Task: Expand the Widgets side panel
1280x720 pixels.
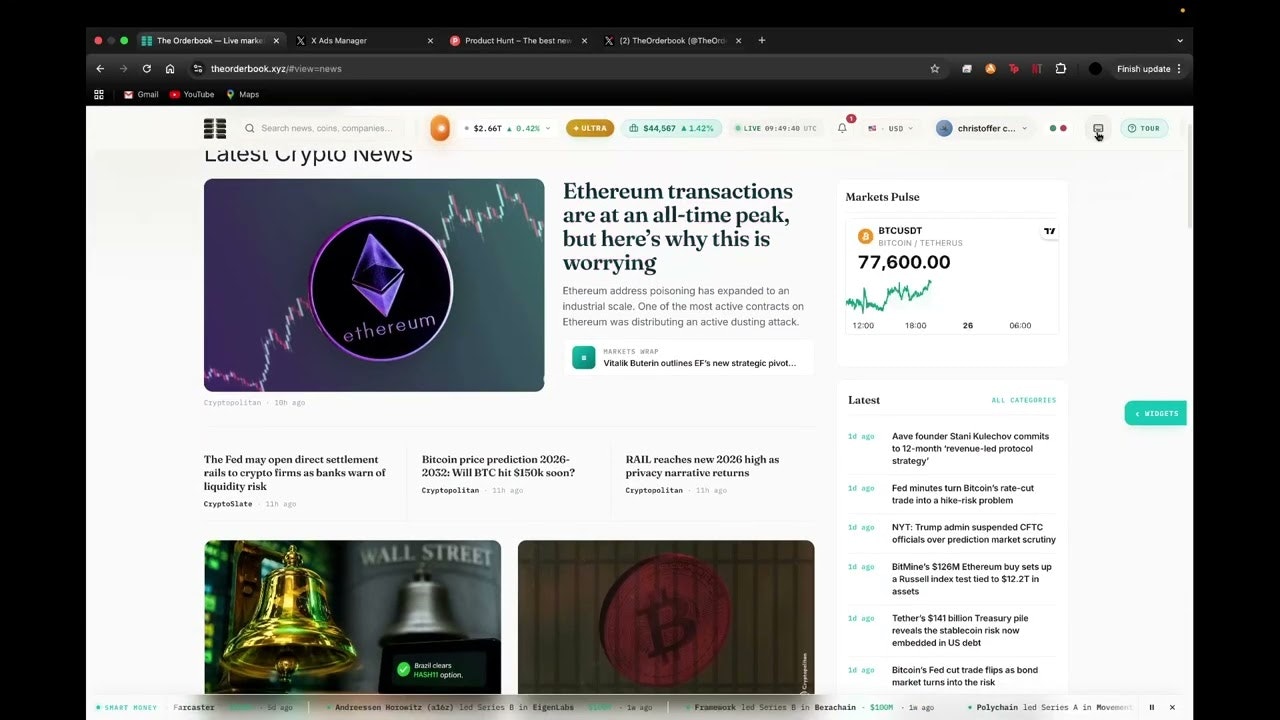Action: (1156, 413)
